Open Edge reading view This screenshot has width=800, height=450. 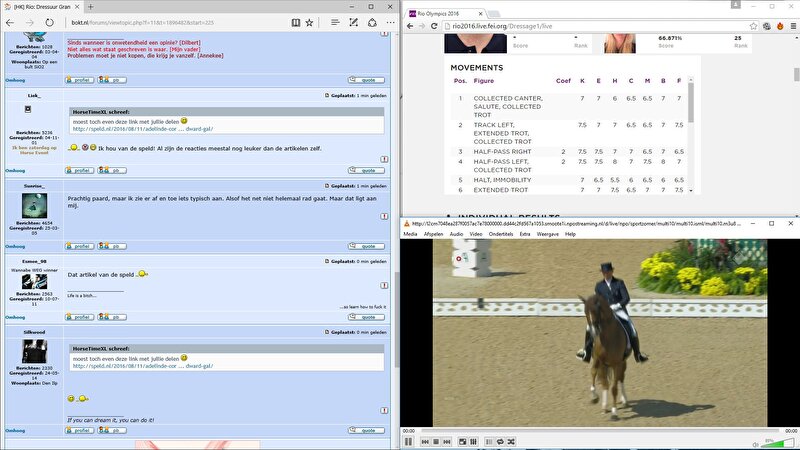[295, 22]
